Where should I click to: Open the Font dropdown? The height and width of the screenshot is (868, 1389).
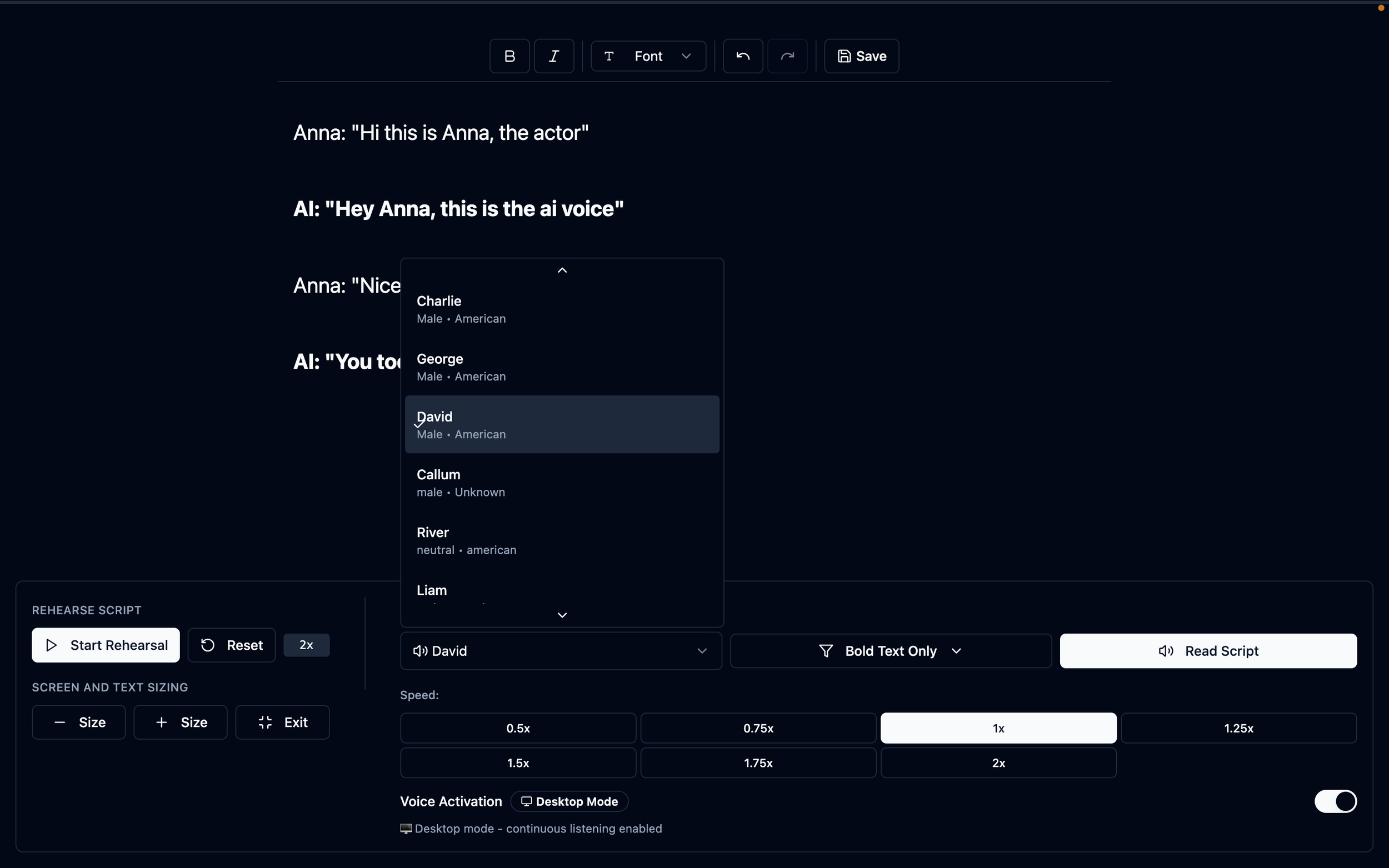[x=648, y=56]
